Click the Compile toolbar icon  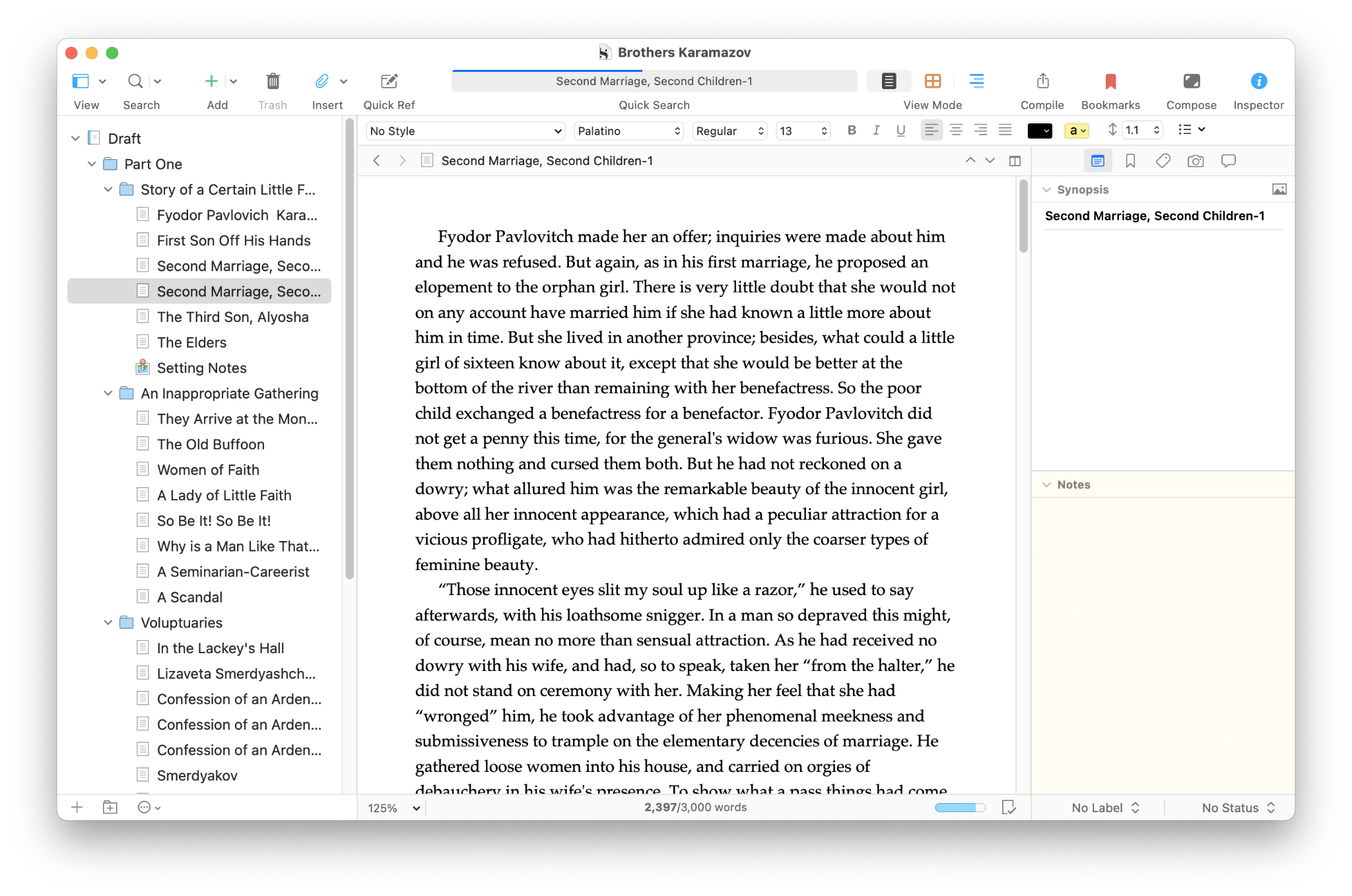[x=1042, y=81]
